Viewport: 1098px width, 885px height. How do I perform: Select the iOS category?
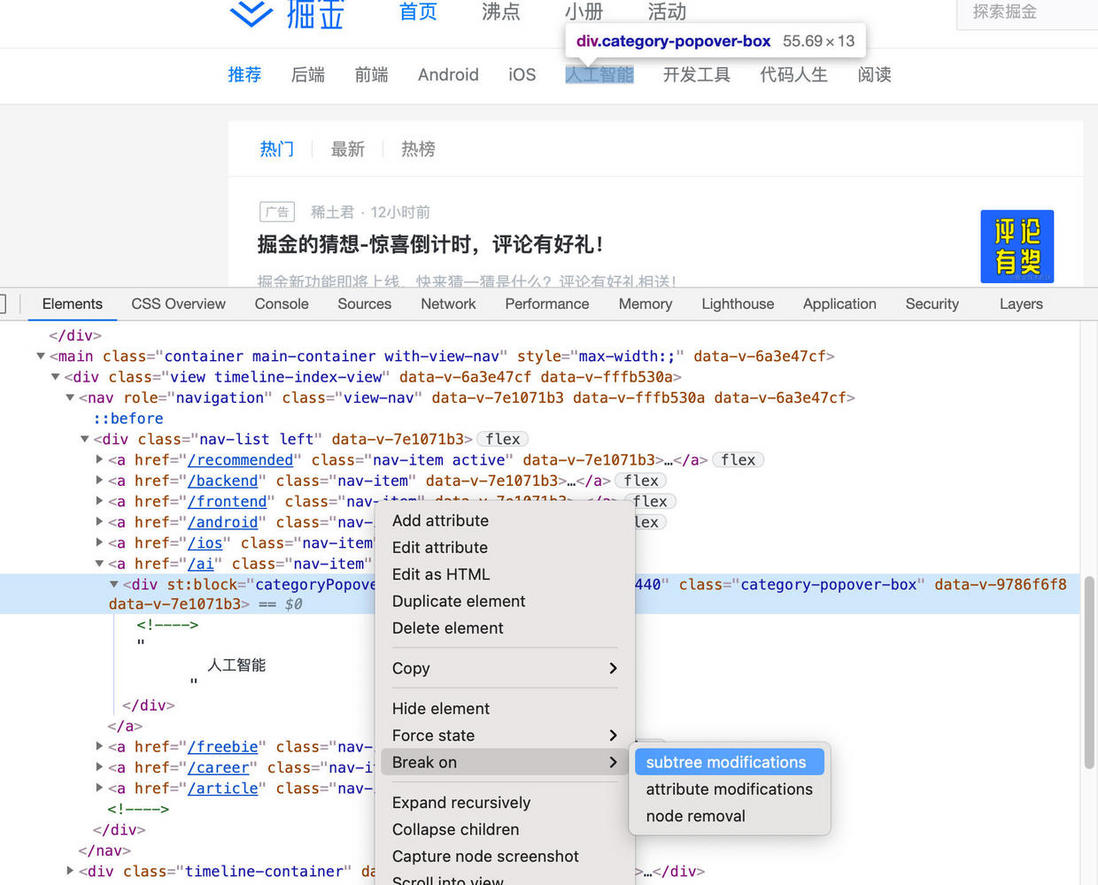point(522,74)
